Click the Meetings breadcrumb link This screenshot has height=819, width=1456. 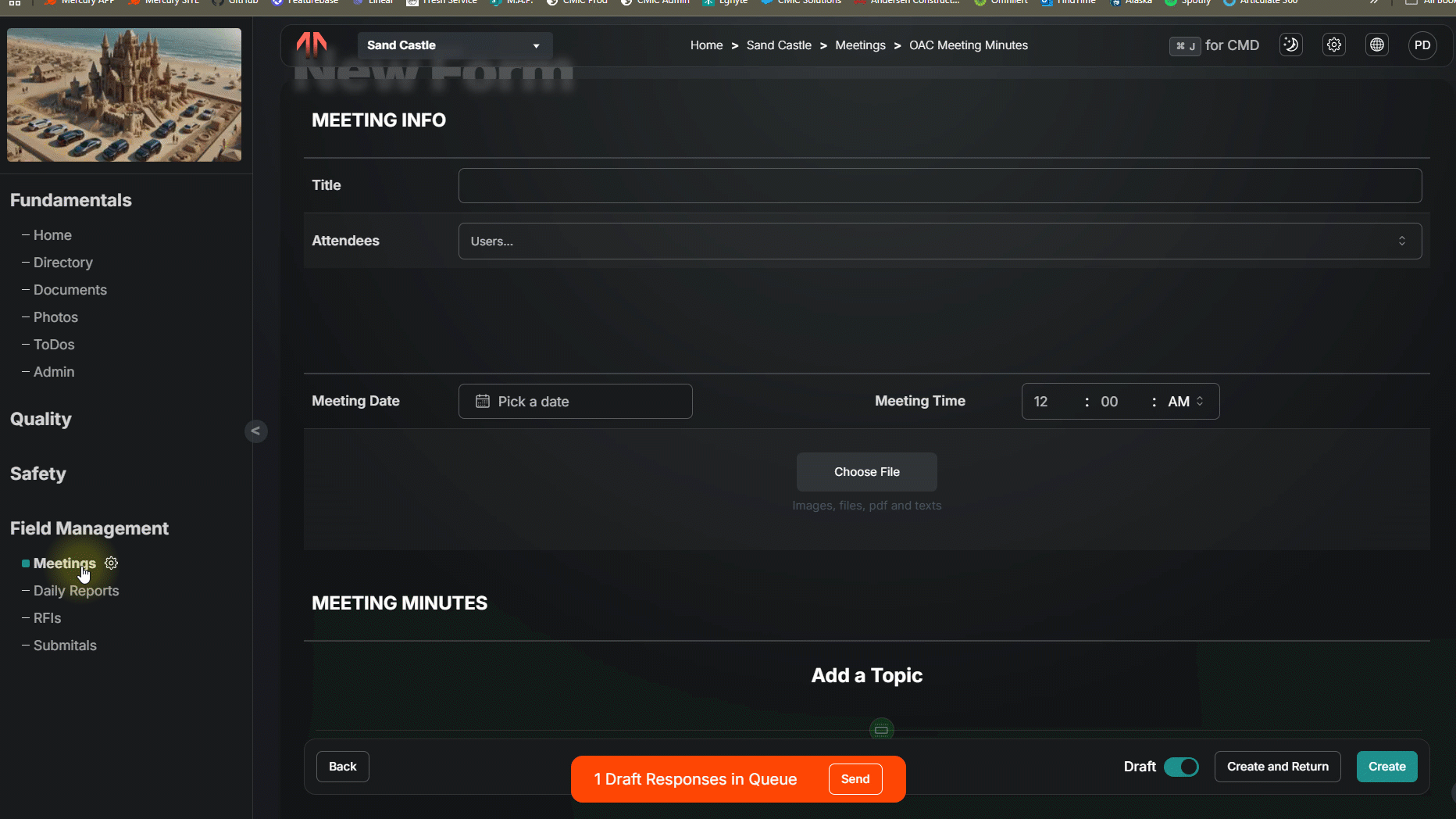tap(860, 45)
